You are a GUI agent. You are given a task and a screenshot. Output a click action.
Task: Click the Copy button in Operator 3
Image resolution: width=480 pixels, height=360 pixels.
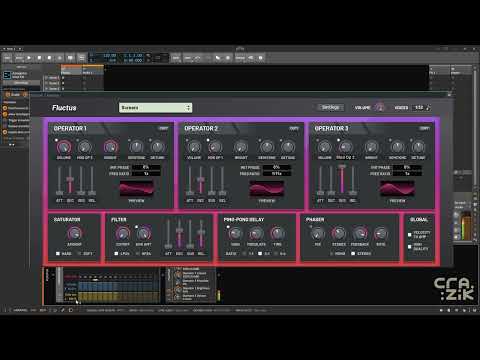pos(424,128)
